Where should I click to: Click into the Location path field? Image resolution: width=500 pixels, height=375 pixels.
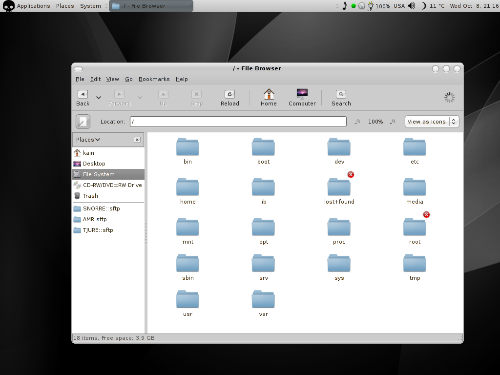click(238, 121)
